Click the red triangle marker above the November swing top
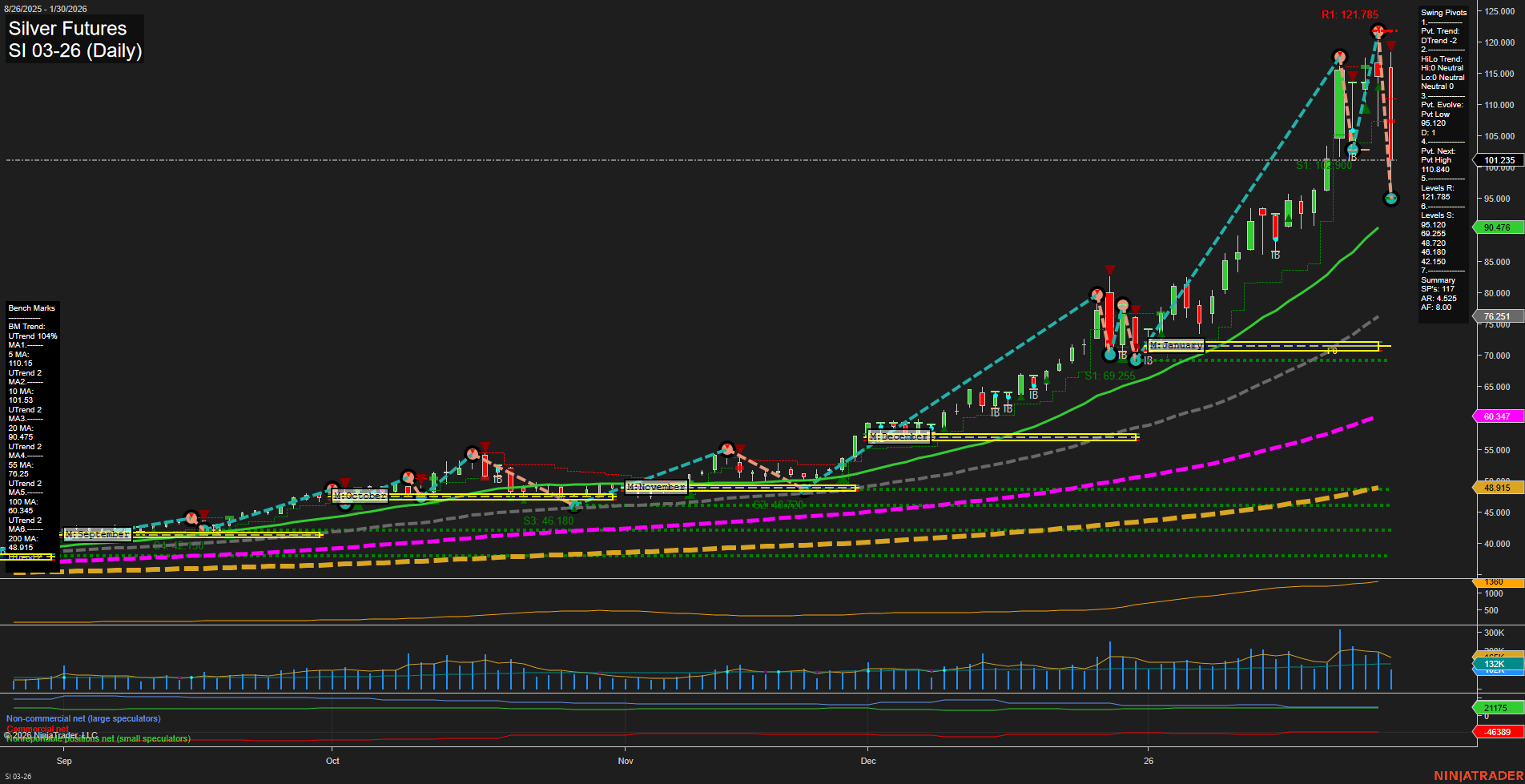Screen dimensions: 1525x784 coord(739,448)
